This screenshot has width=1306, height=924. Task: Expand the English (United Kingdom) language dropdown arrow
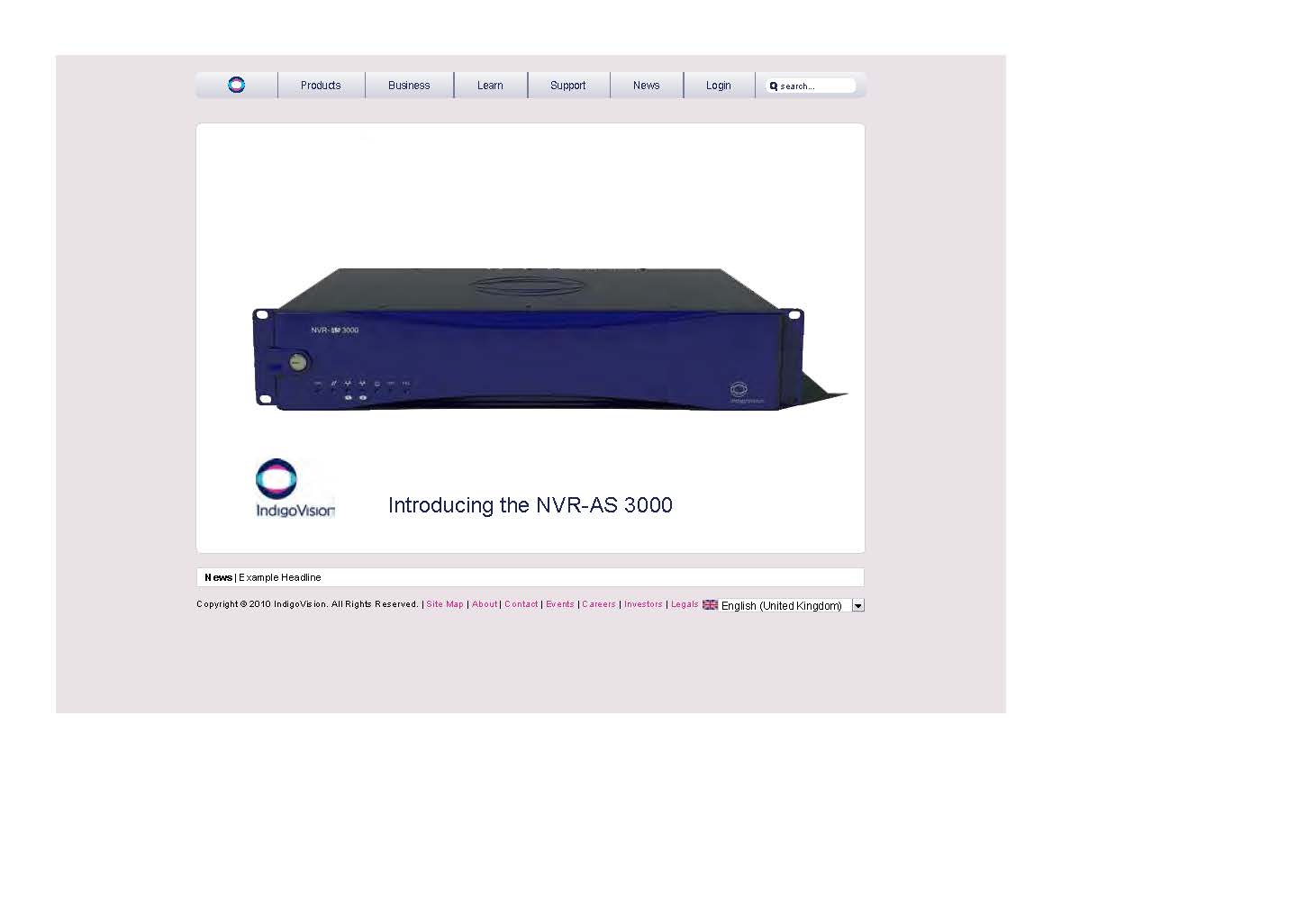pyautogui.click(x=857, y=606)
